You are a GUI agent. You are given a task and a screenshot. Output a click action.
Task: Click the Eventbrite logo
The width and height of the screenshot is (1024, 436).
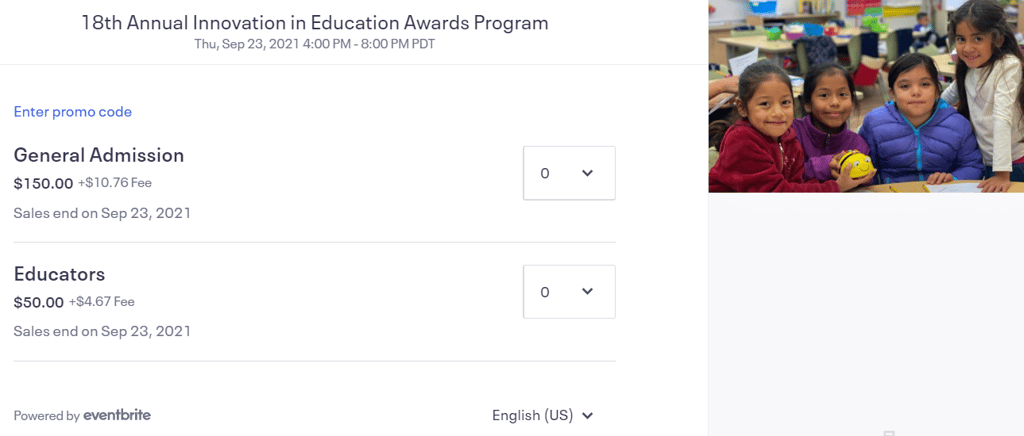pyautogui.click(x=117, y=415)
